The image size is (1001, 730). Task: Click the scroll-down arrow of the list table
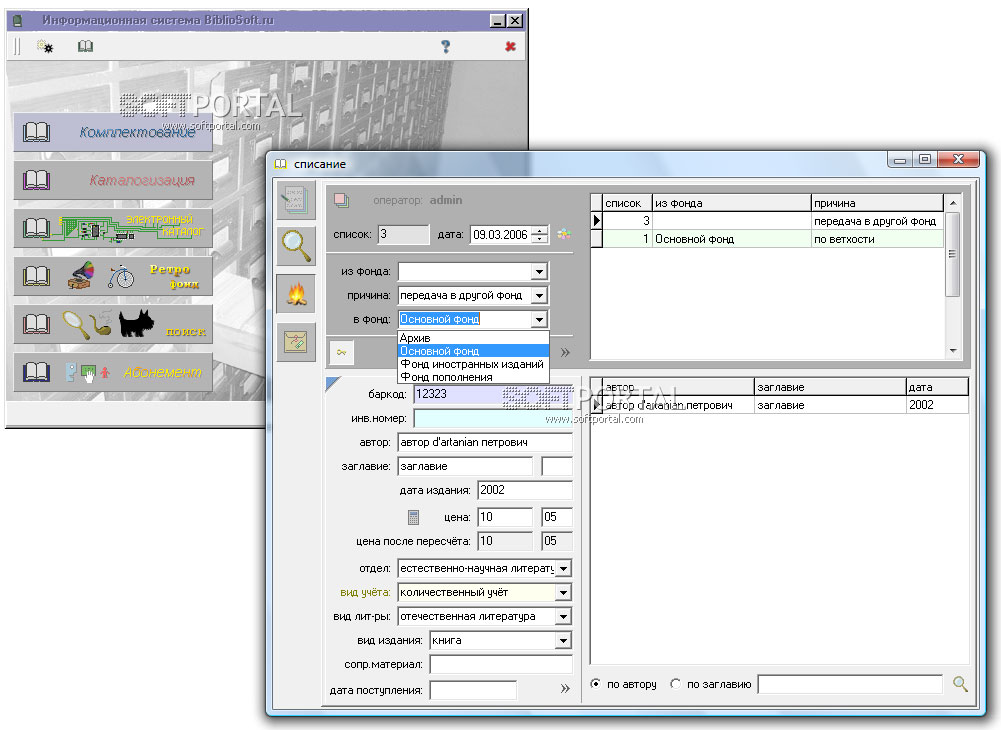coord(953,351)
